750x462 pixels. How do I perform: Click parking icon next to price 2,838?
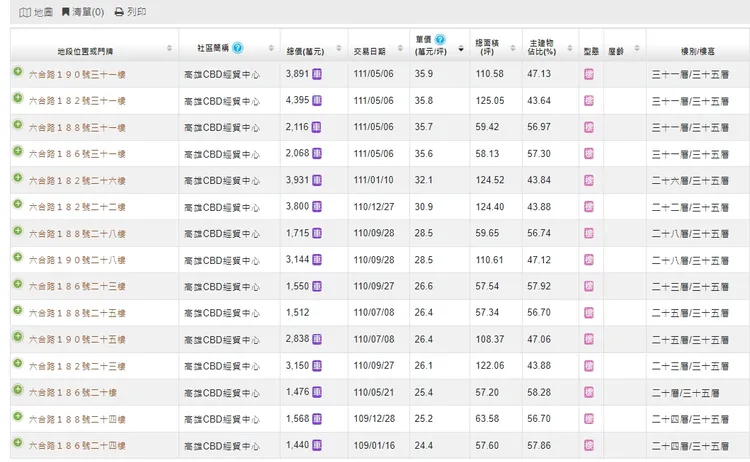317,339
